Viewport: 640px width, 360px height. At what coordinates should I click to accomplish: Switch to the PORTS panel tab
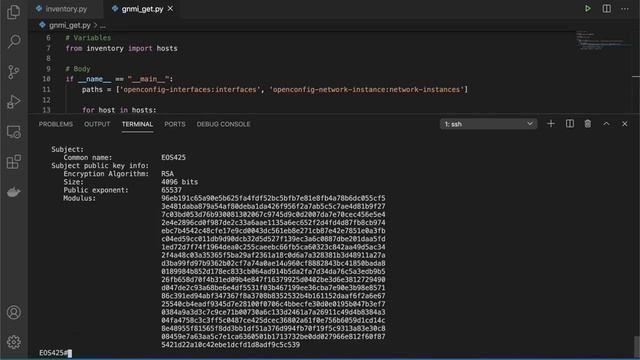pos(175,124)
